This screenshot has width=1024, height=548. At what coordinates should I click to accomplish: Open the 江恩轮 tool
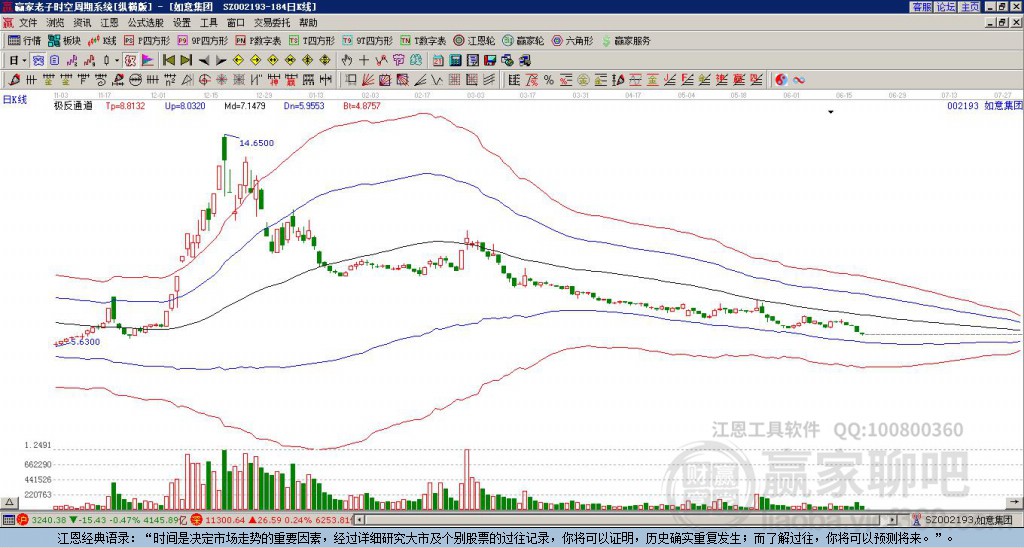coord(474,40)
